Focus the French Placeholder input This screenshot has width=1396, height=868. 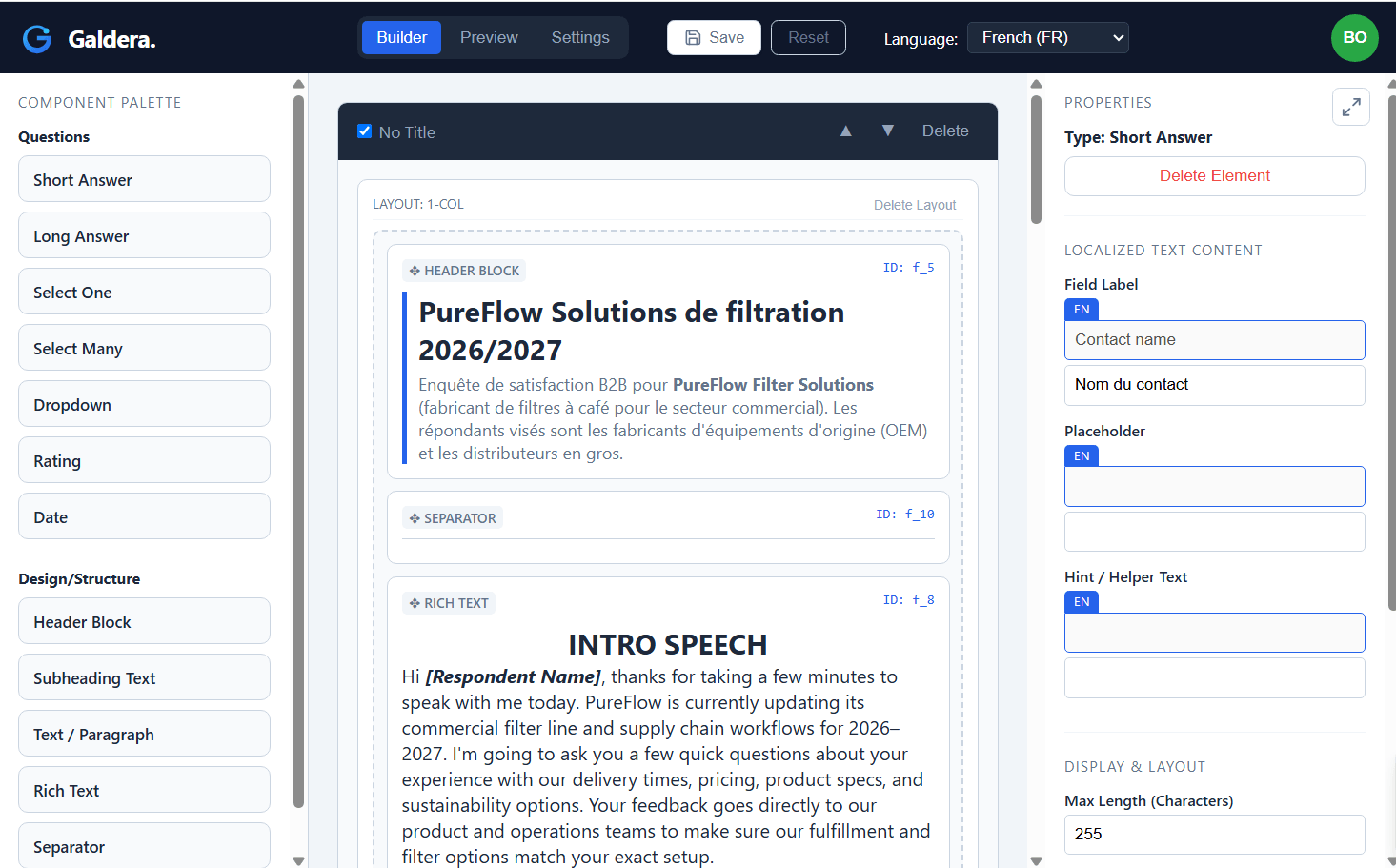click(x=1214, y=532)
